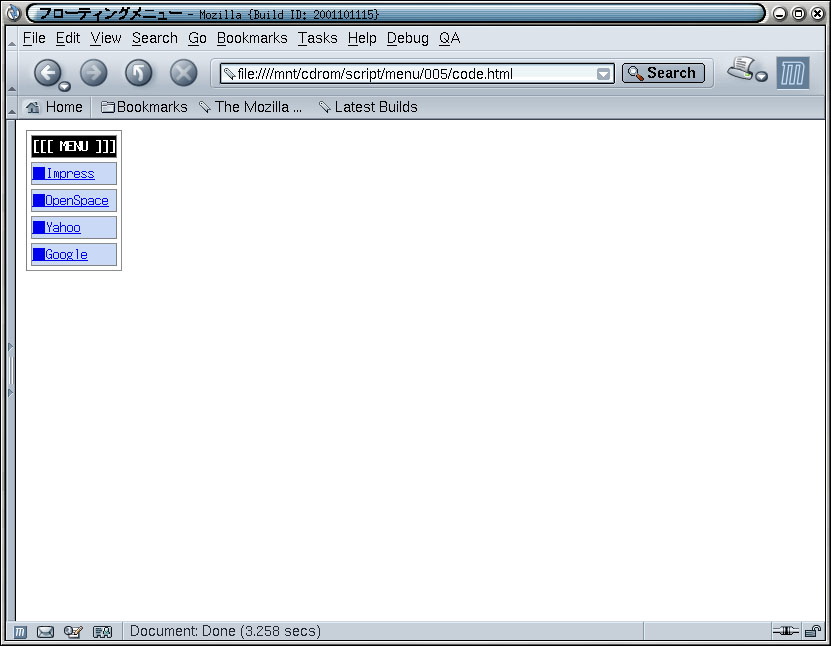Viewport: 831px width, 646px height.
Task: Open the Home bookmark in personal toolbar
Action: [x=54, y=107]
